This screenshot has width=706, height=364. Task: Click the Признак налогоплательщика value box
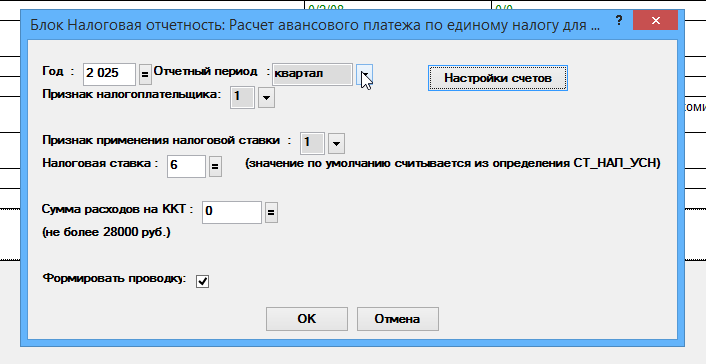pos(242,97)
